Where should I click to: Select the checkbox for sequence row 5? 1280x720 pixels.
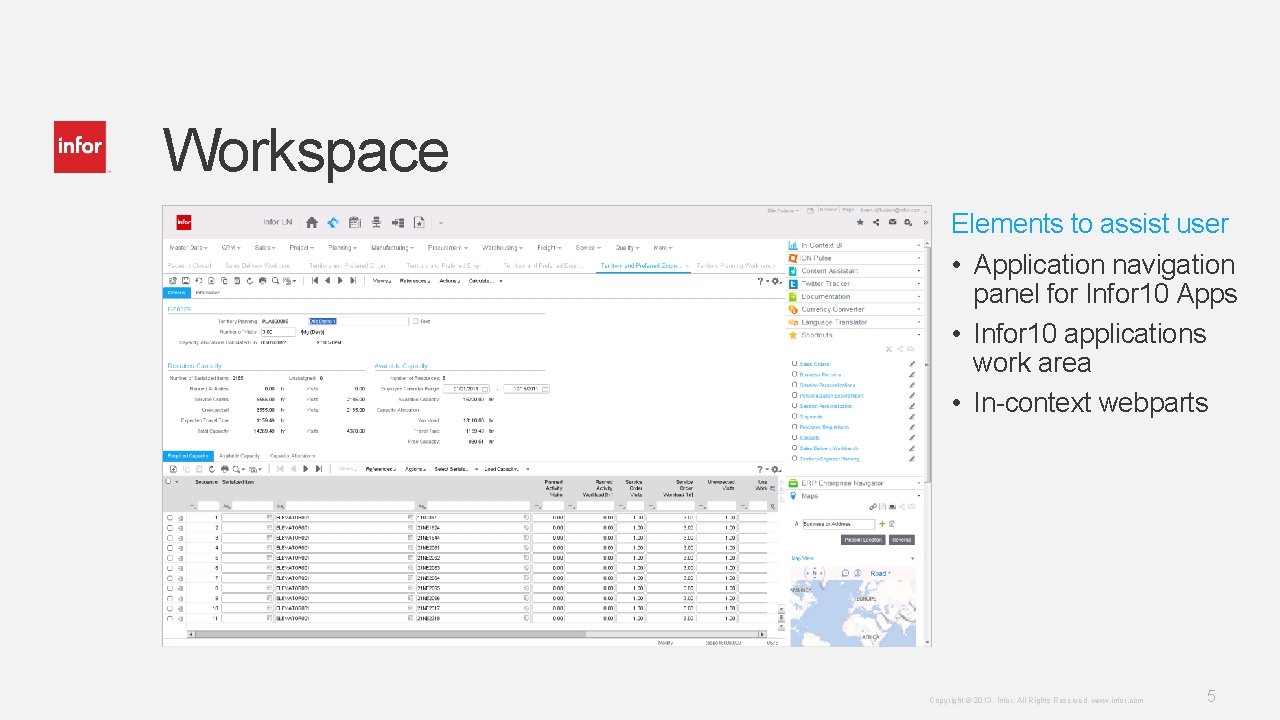(x=169, y=558)
